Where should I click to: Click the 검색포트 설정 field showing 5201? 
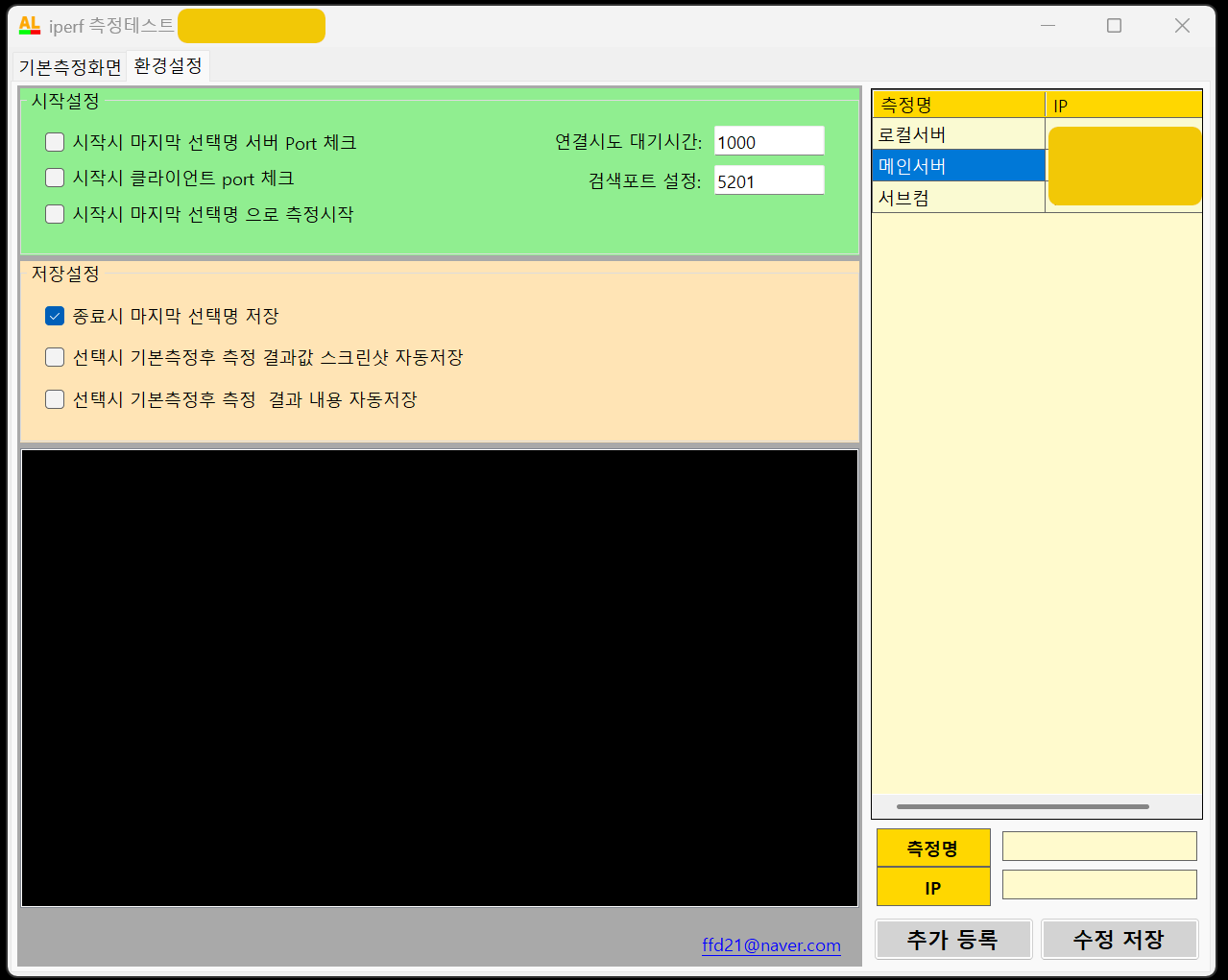point(769,180)
